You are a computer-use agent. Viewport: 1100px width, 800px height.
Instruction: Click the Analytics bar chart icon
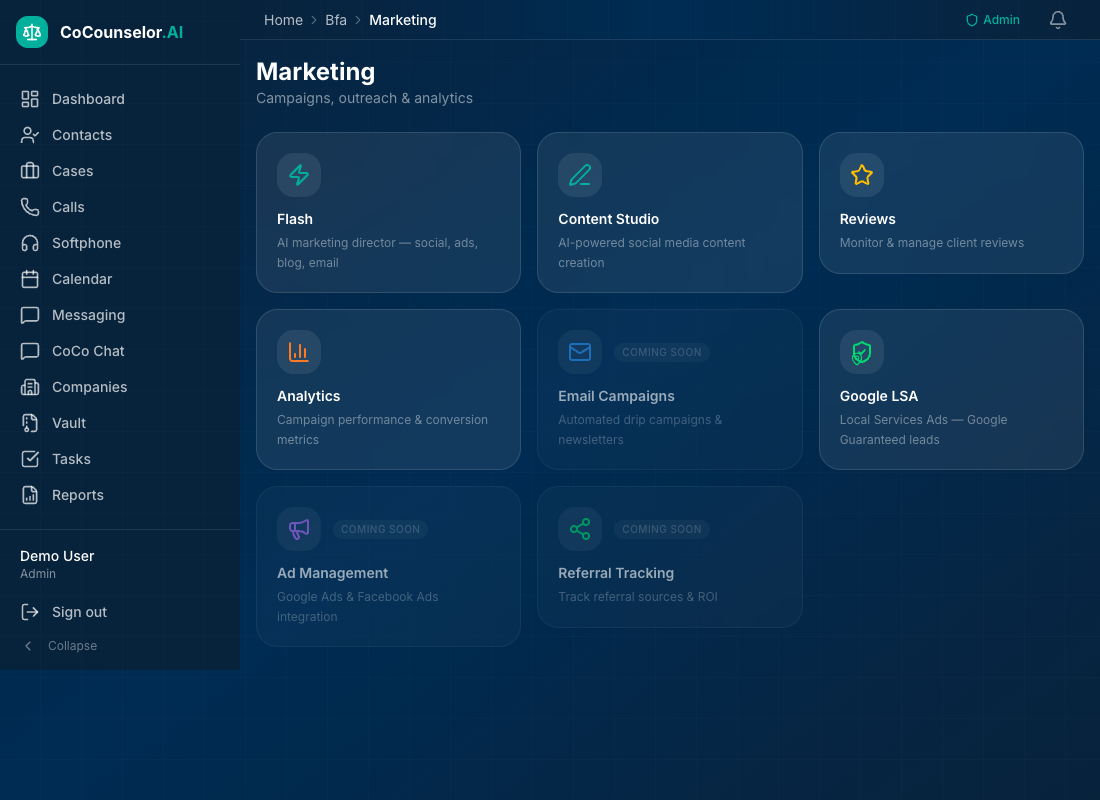(299, 352)
